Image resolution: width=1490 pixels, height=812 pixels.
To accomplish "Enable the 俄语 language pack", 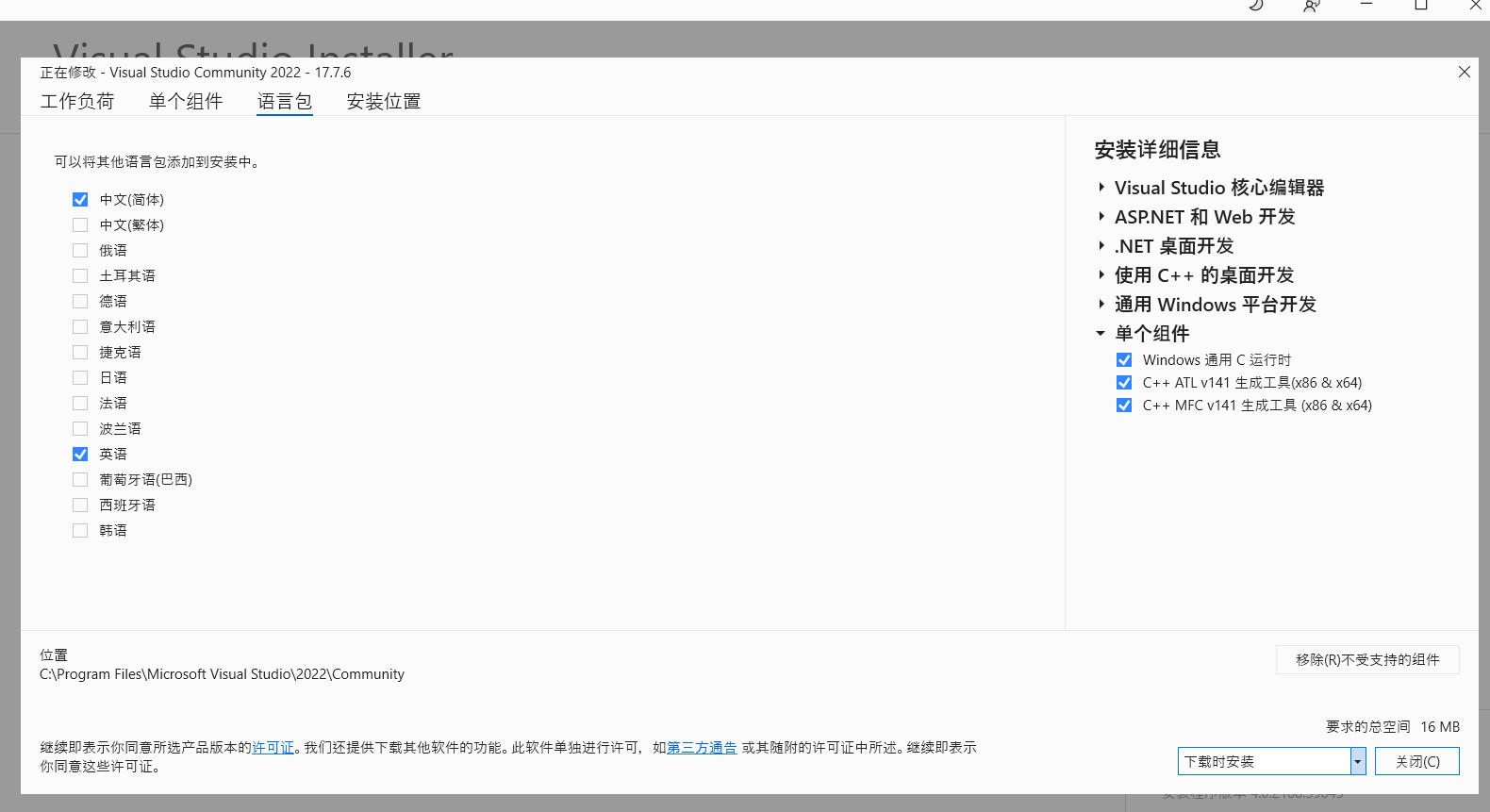I will click(80, 251).
